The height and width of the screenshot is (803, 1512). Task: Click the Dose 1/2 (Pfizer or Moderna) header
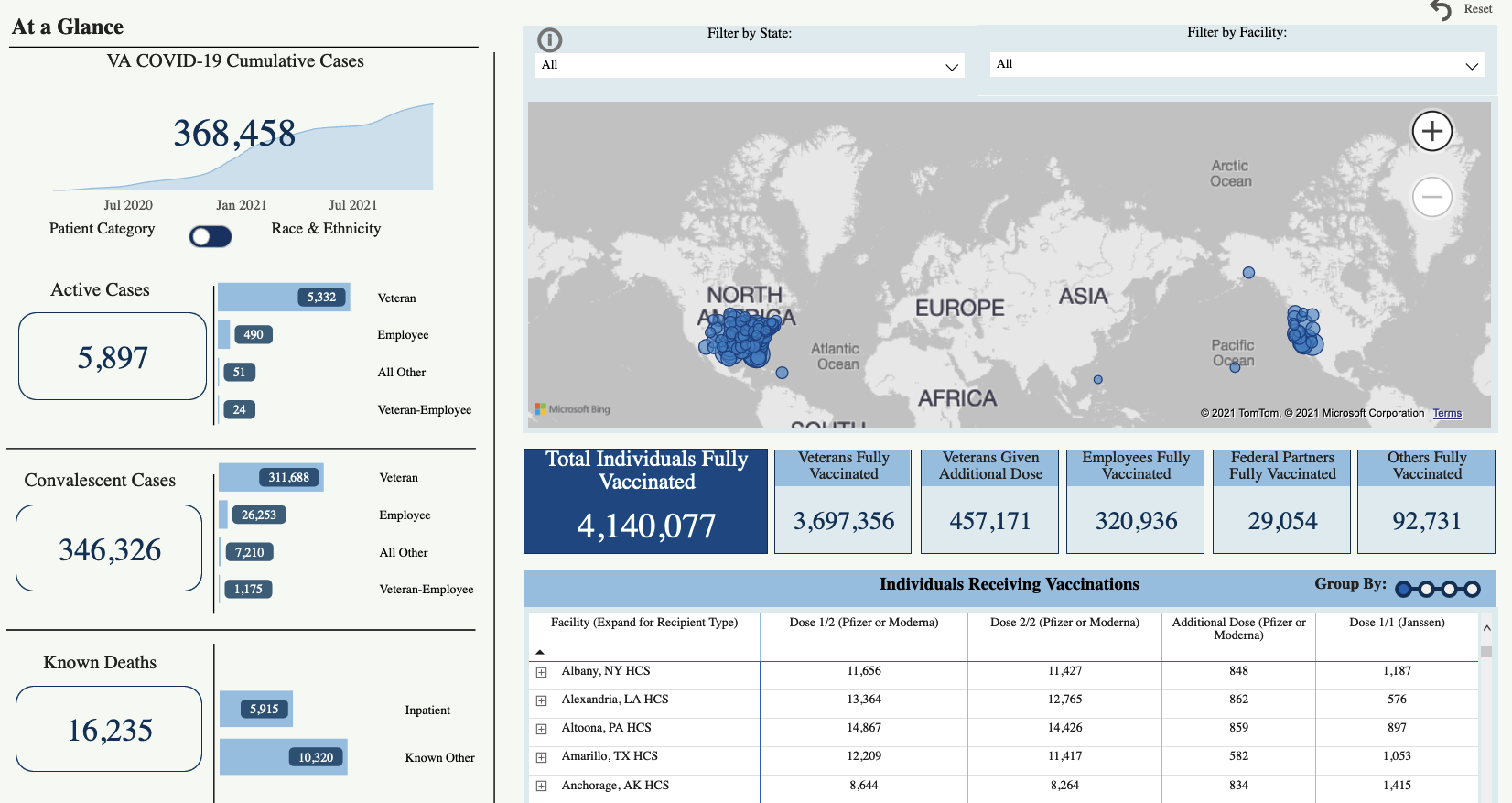coord(863,623)
